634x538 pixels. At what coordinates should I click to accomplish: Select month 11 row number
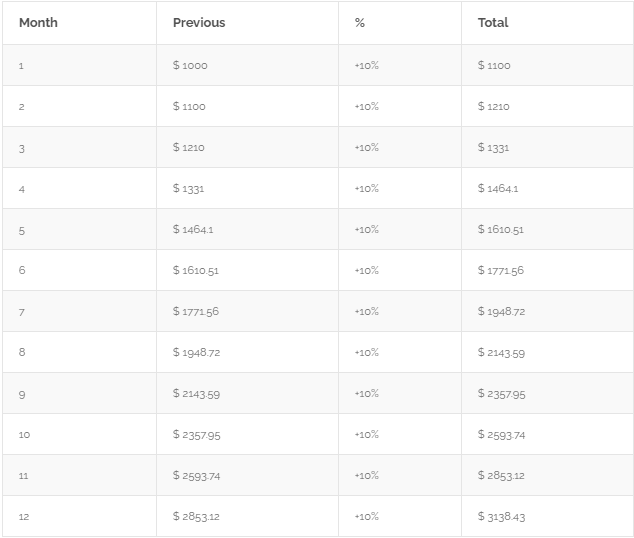pyautogui.click(x=23, y=476)
